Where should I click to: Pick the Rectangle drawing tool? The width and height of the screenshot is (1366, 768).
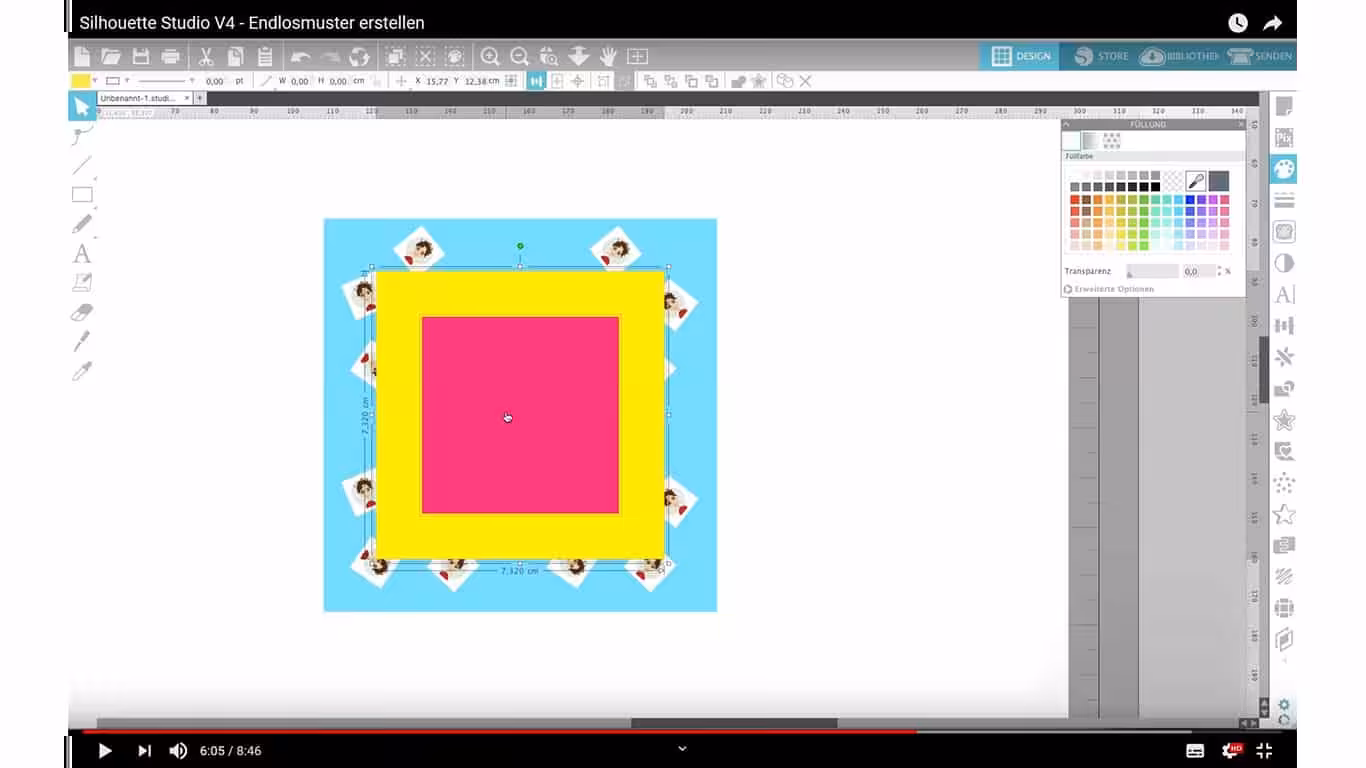(x=82, y=195)
